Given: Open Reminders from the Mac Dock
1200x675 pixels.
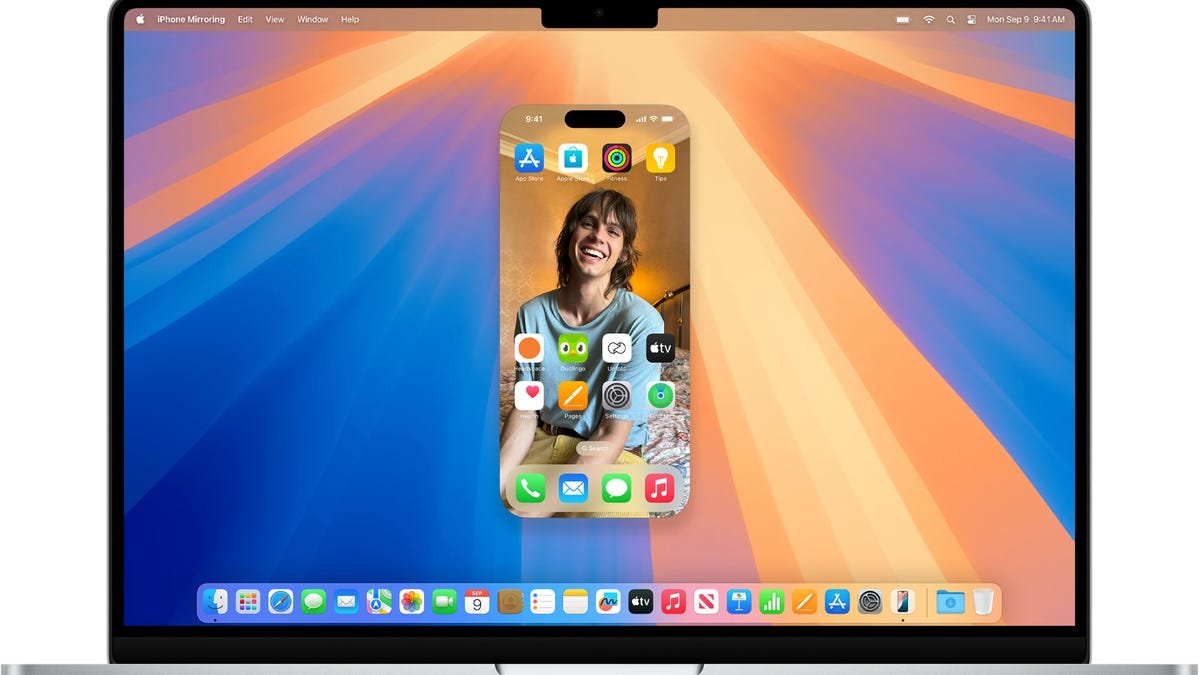Looking at the screenshot, I should [x=543, y=601].
